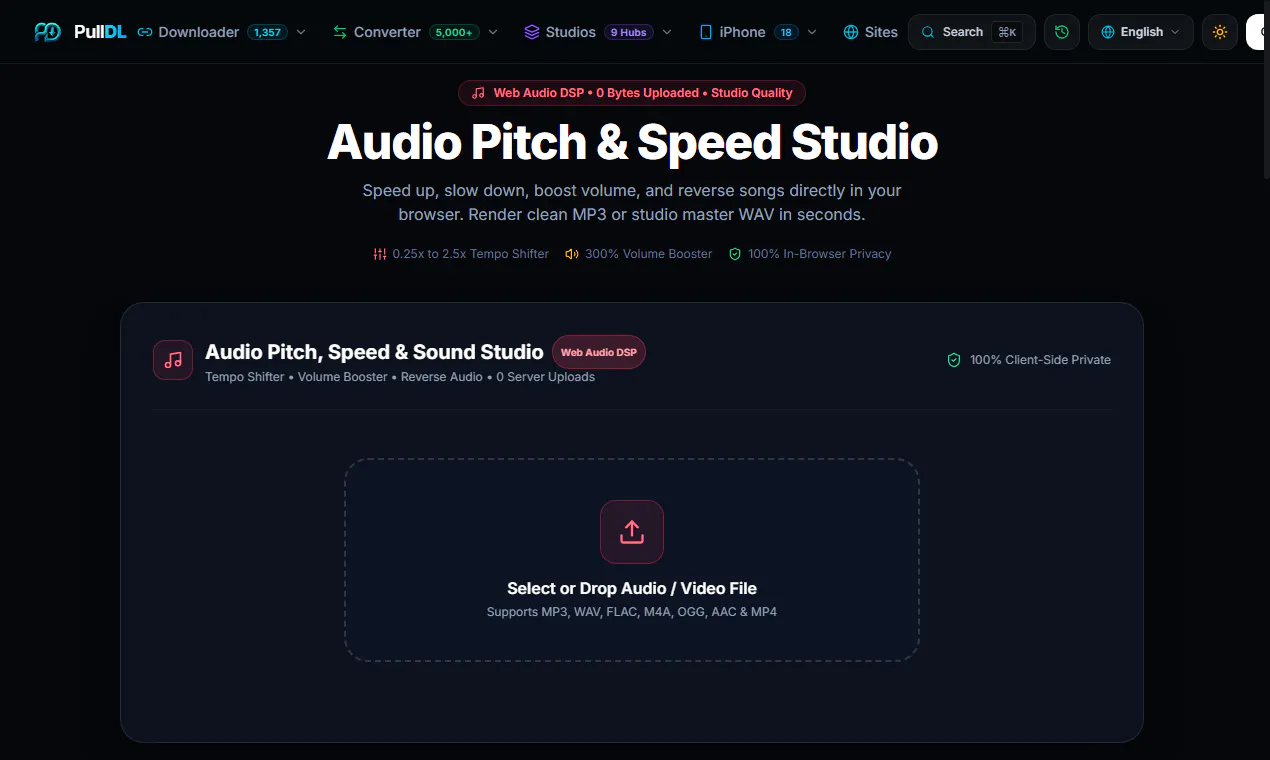The width and height of the screenshot is (1270, 760).
Task: Click the 5,000+ Converter badge
Action: click(454, 32)
